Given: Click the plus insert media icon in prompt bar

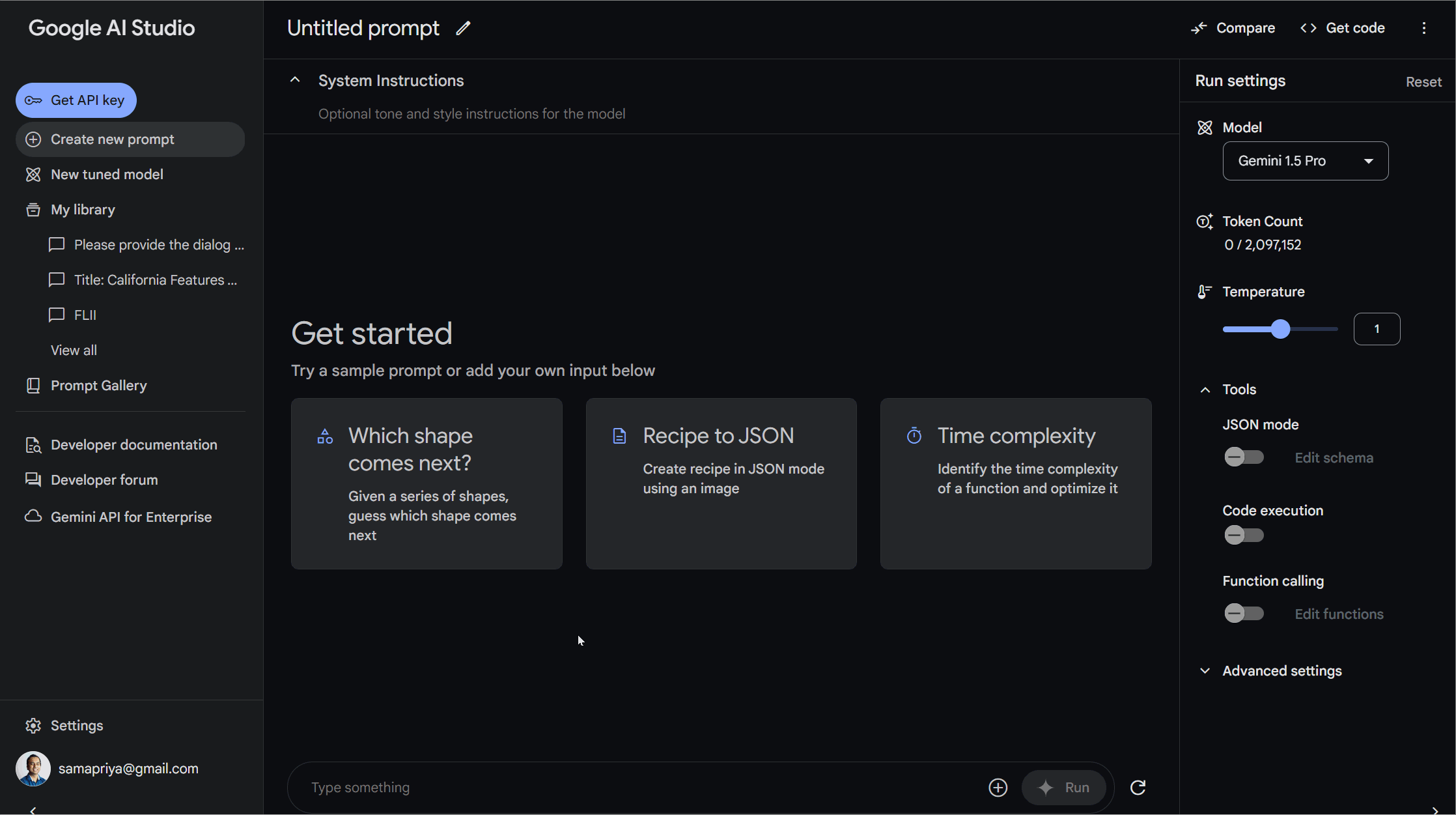Looking at the screenshot, I should click(x=998, y=788).
